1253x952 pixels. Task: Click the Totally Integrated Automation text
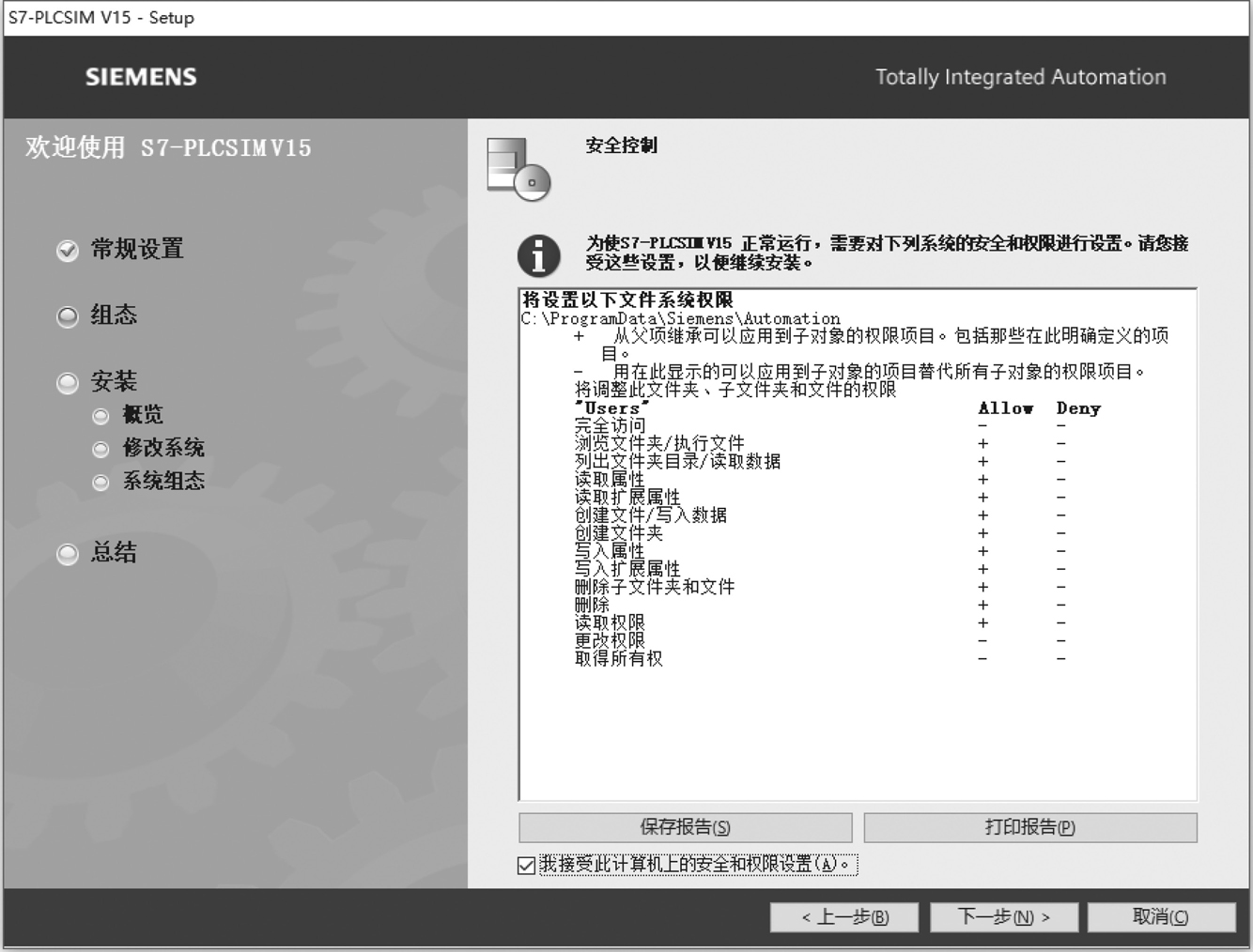[1021, 77]
